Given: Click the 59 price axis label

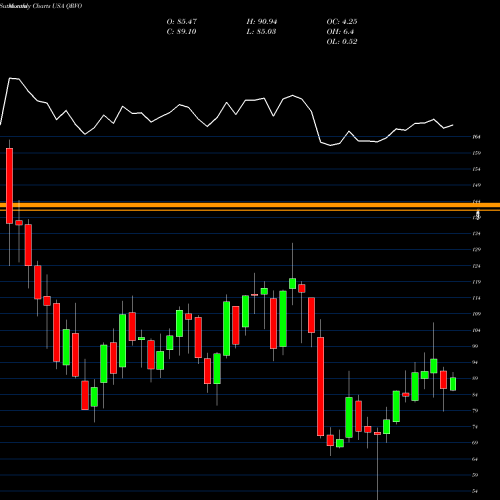Looking at the screenshot, I should click(475, 475).
